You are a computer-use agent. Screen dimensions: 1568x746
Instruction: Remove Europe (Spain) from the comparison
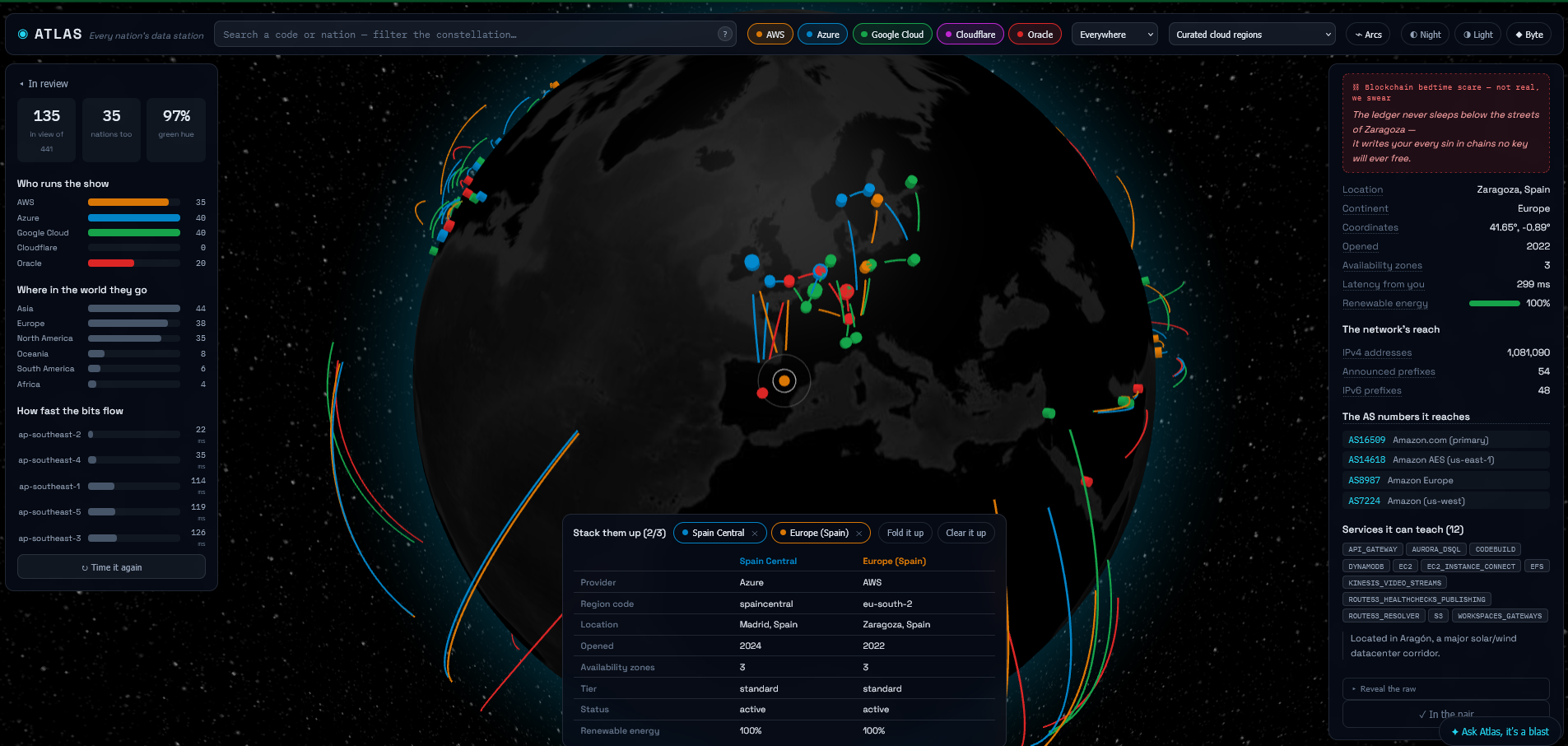click(858, 534)
